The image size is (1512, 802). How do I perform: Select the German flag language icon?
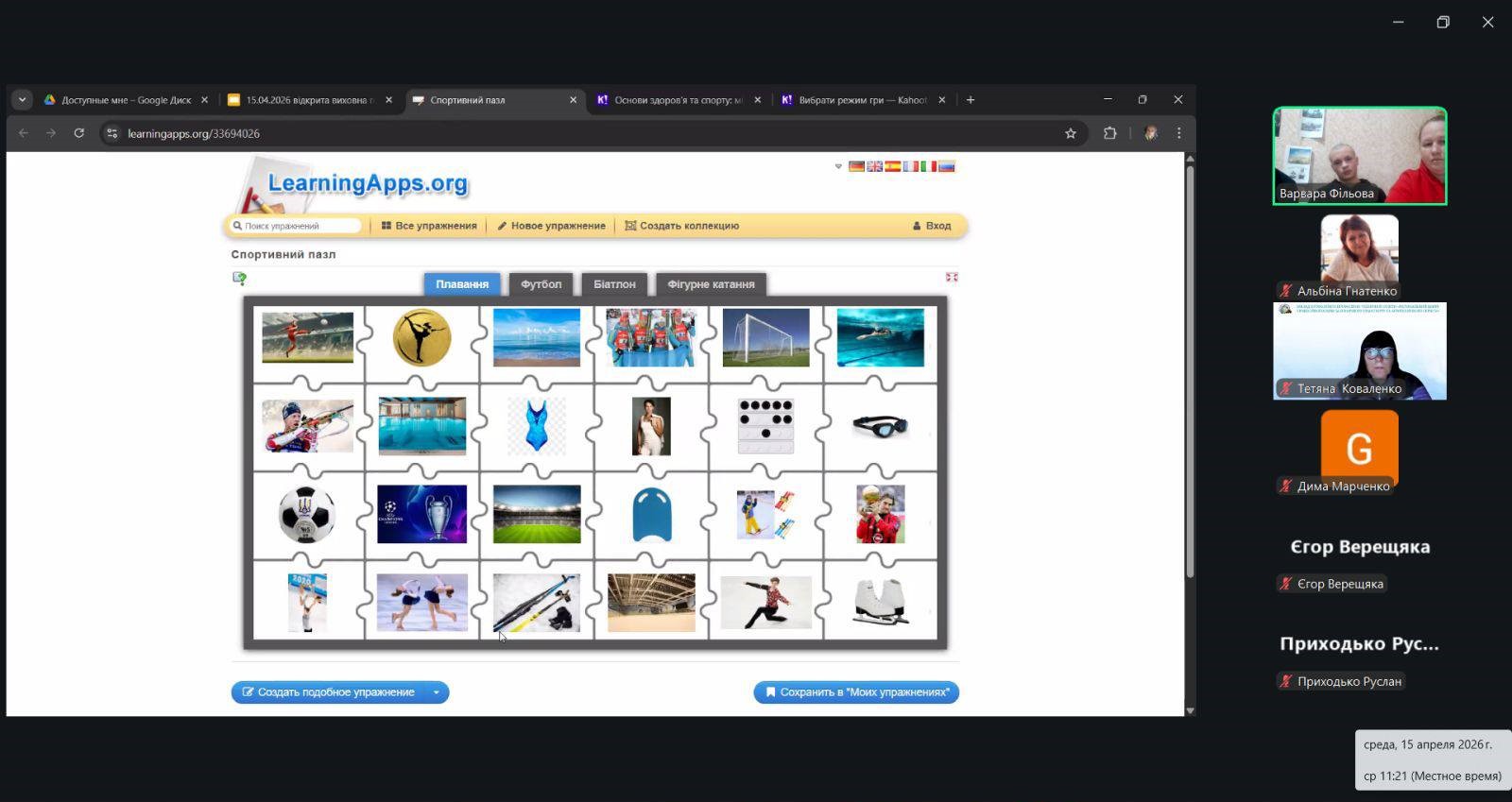pos(856,166)
